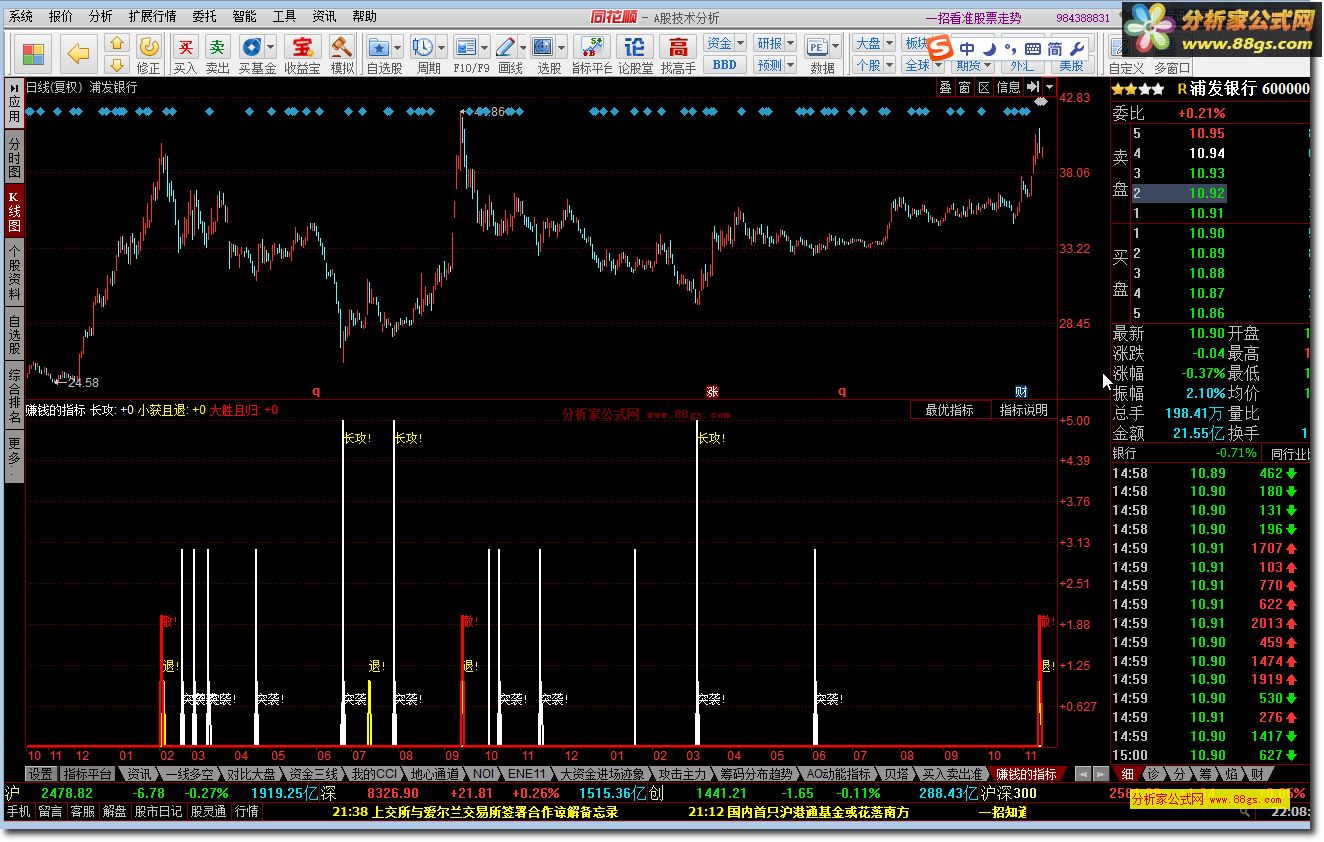This screenshot has width=1324, height=842.
Task: Open the 扩展行情 menu
Action: 152,17
